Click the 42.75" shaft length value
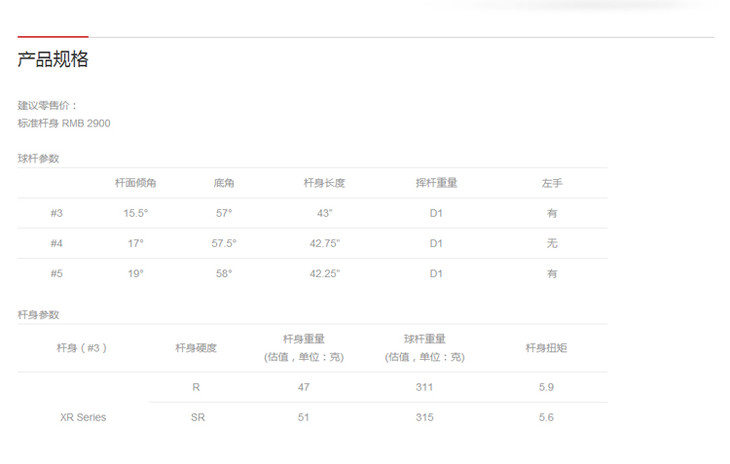730x464 pixels. (324, 243)
